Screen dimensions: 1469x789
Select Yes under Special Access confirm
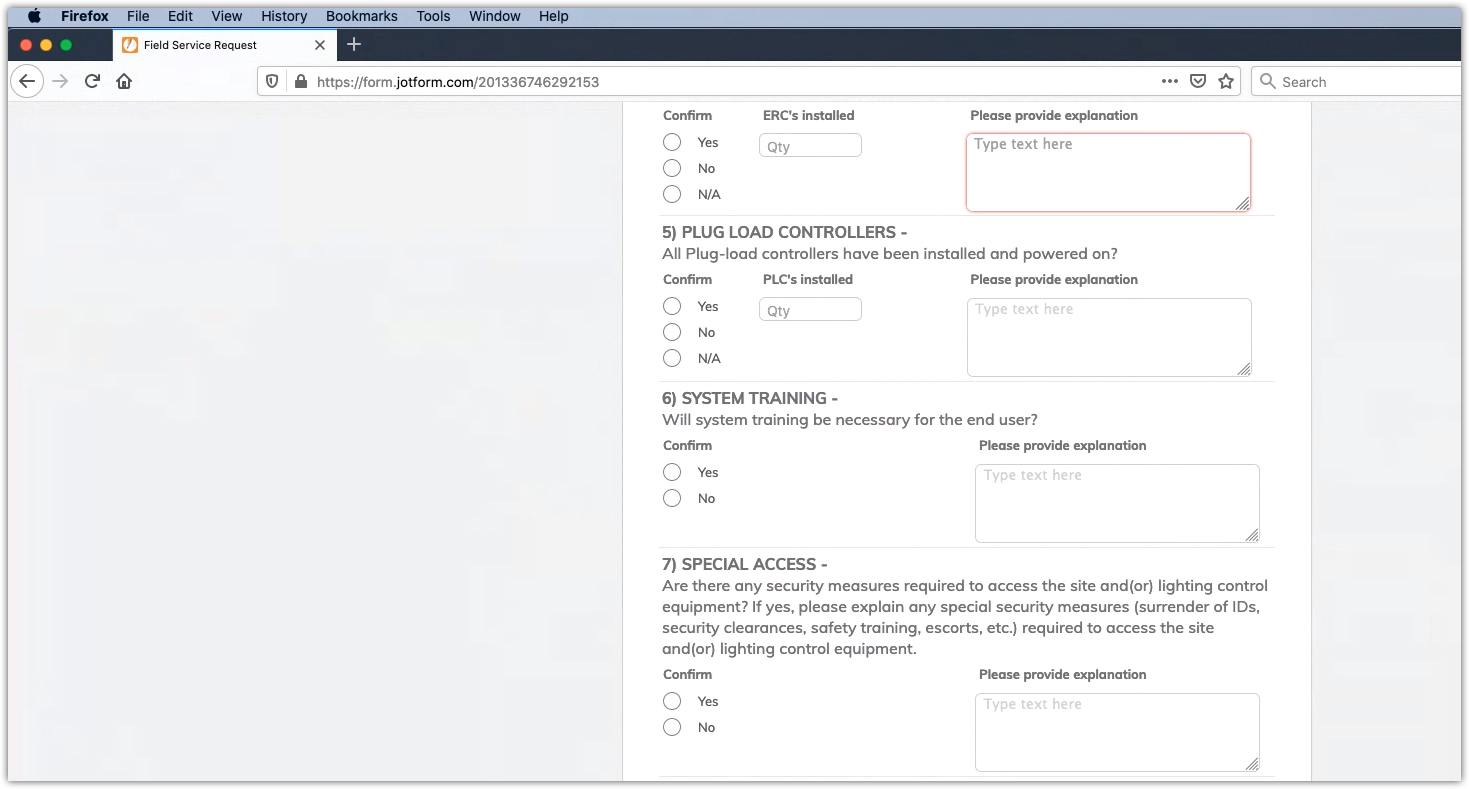click(671, 701)
